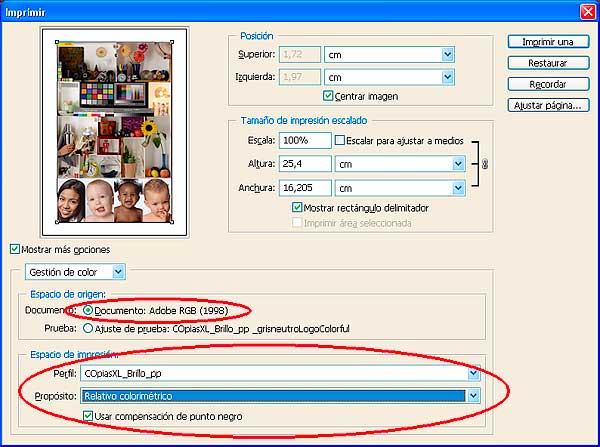Open the Altura units dropdown
600x447 pixels.
[458, 164]
